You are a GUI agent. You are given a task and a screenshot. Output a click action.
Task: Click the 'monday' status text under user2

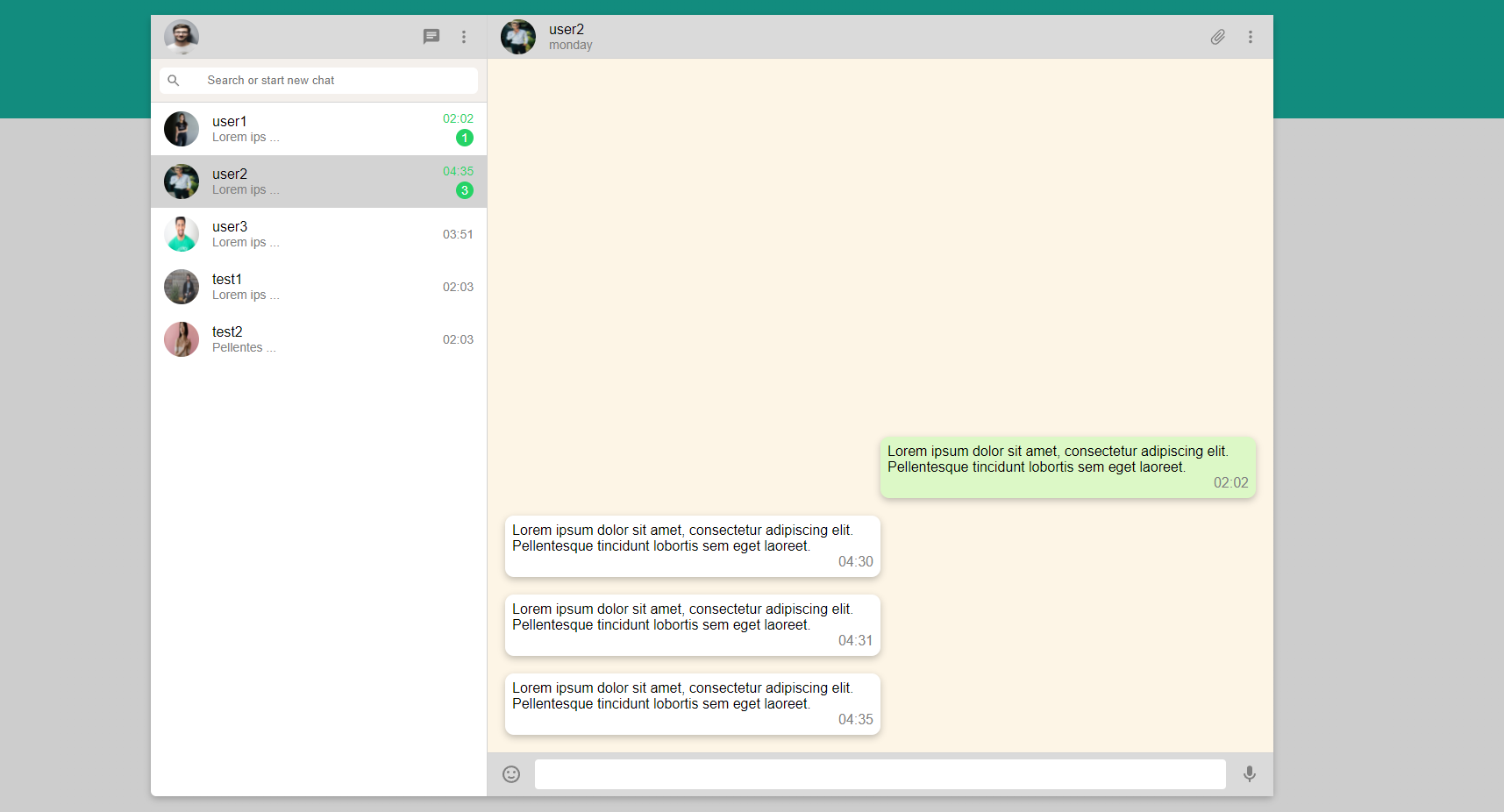(x=570, y=45)
